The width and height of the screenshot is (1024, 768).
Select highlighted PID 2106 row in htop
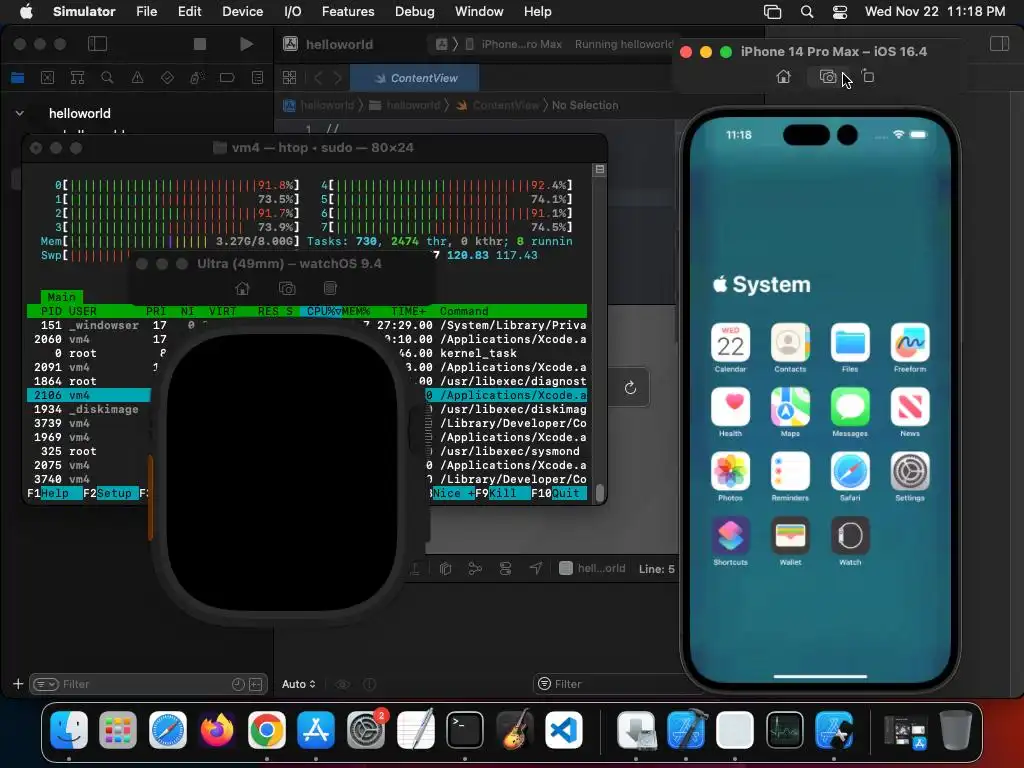click(307, 395)
